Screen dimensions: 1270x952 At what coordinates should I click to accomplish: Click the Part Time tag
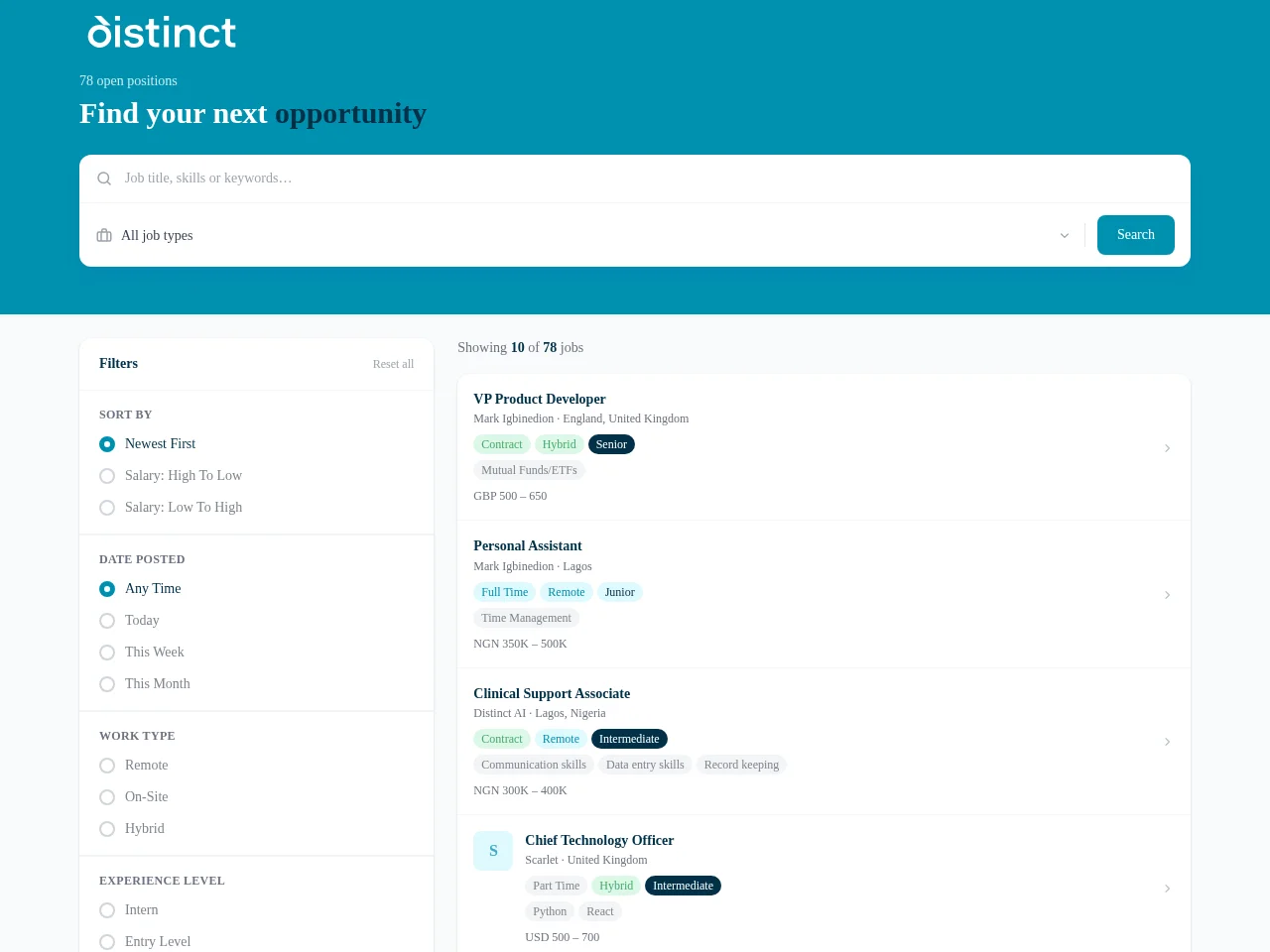tap(556, 886)
